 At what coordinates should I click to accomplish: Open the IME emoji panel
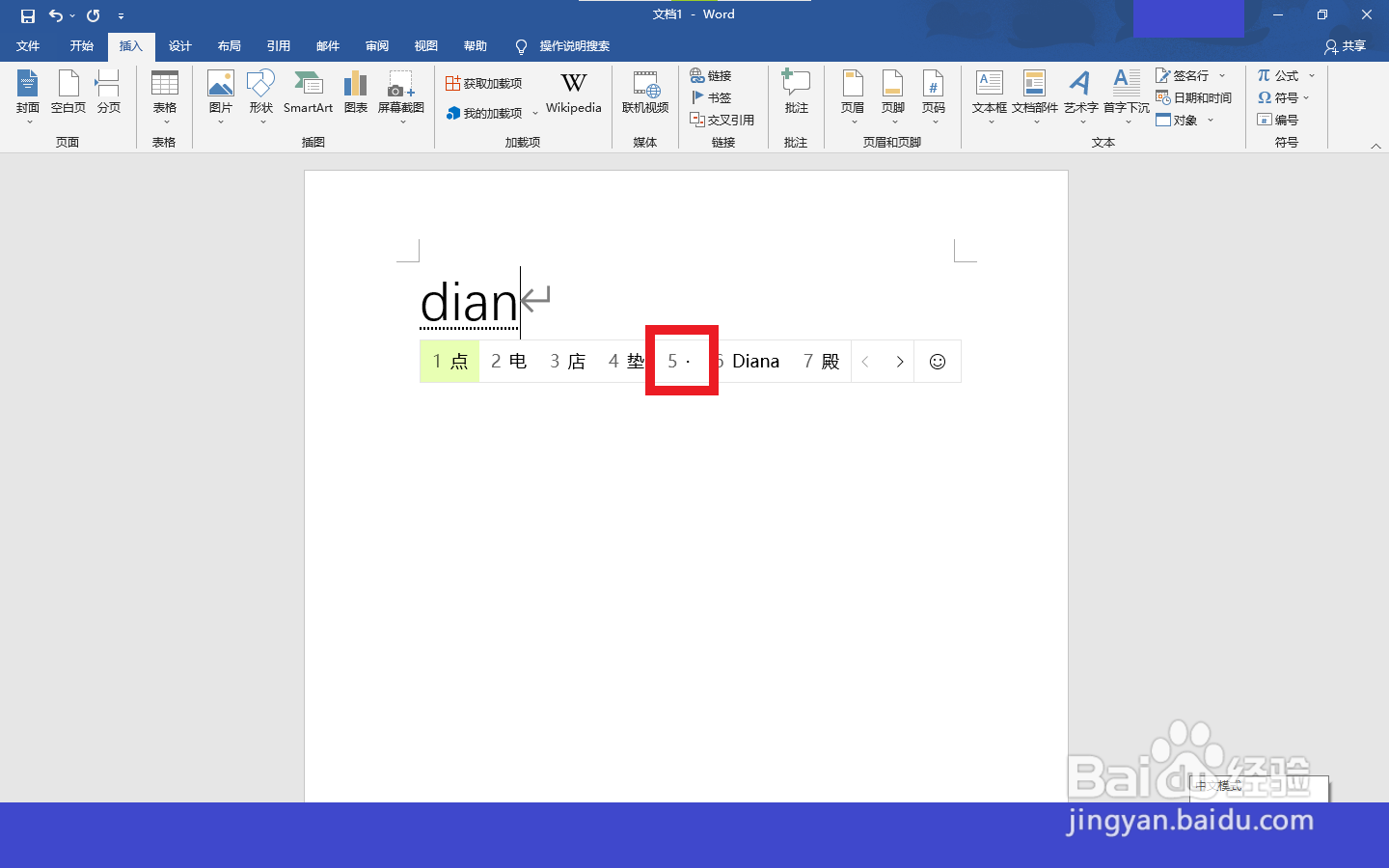point(937,362)
